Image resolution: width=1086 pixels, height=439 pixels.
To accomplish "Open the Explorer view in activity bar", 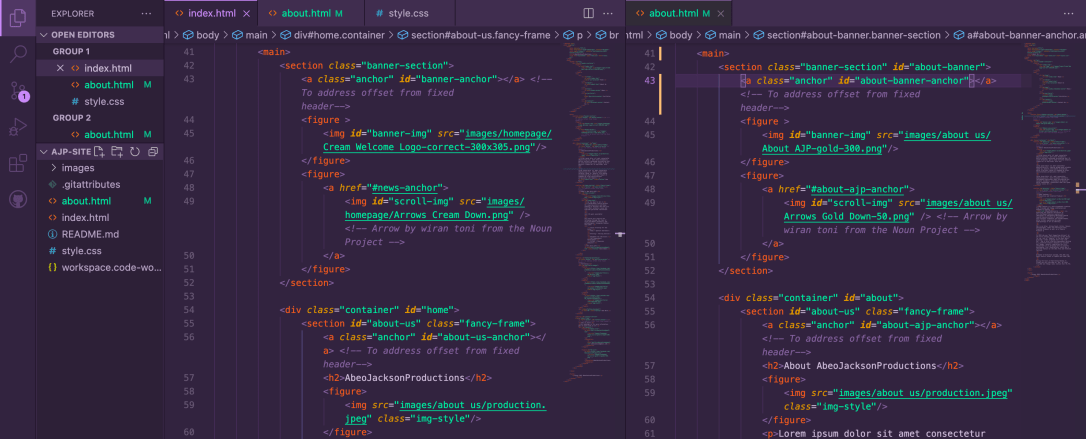I will (x=18, y=17).
